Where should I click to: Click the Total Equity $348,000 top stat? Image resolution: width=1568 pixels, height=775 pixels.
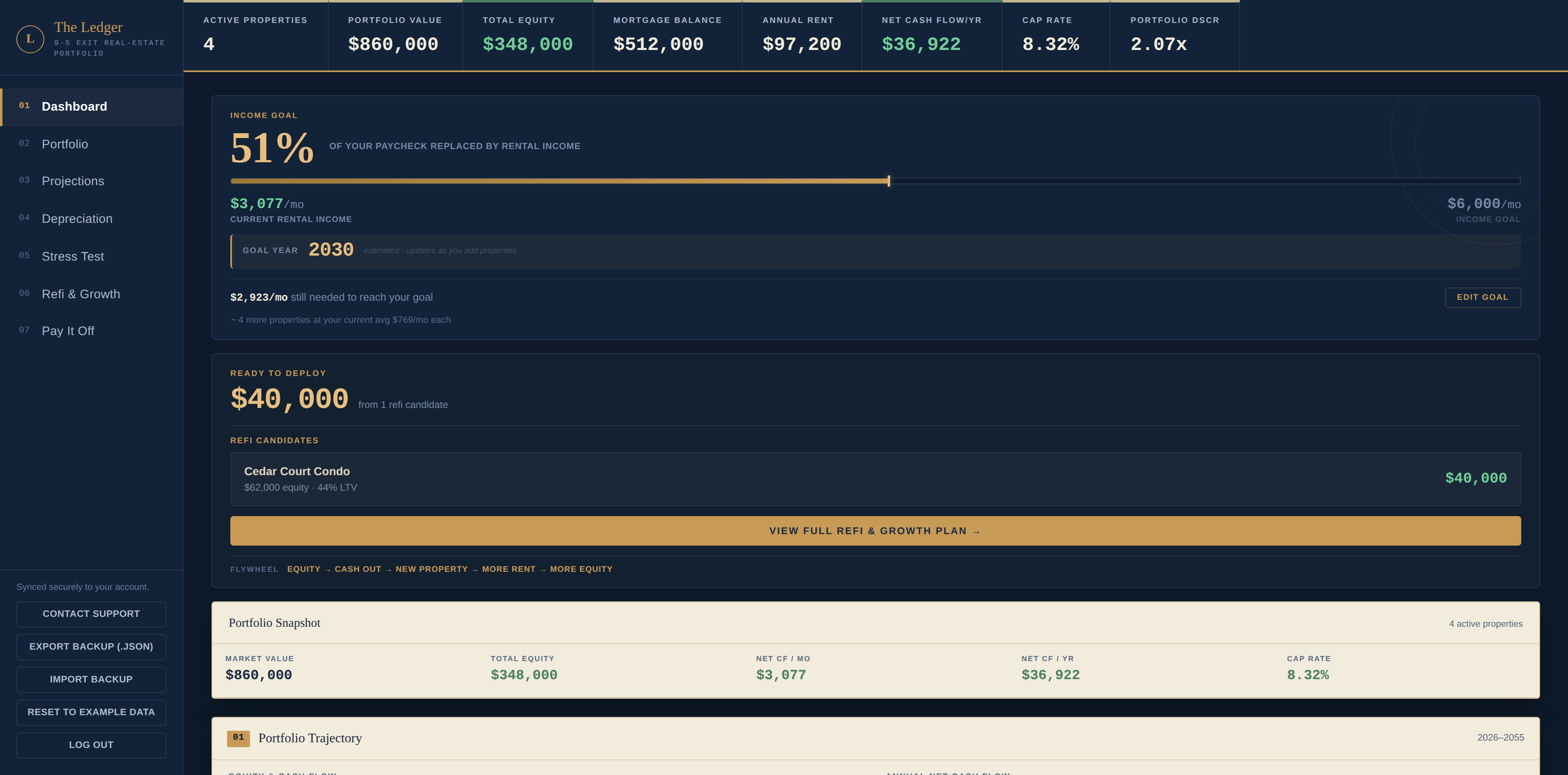(x=528, y=36)
